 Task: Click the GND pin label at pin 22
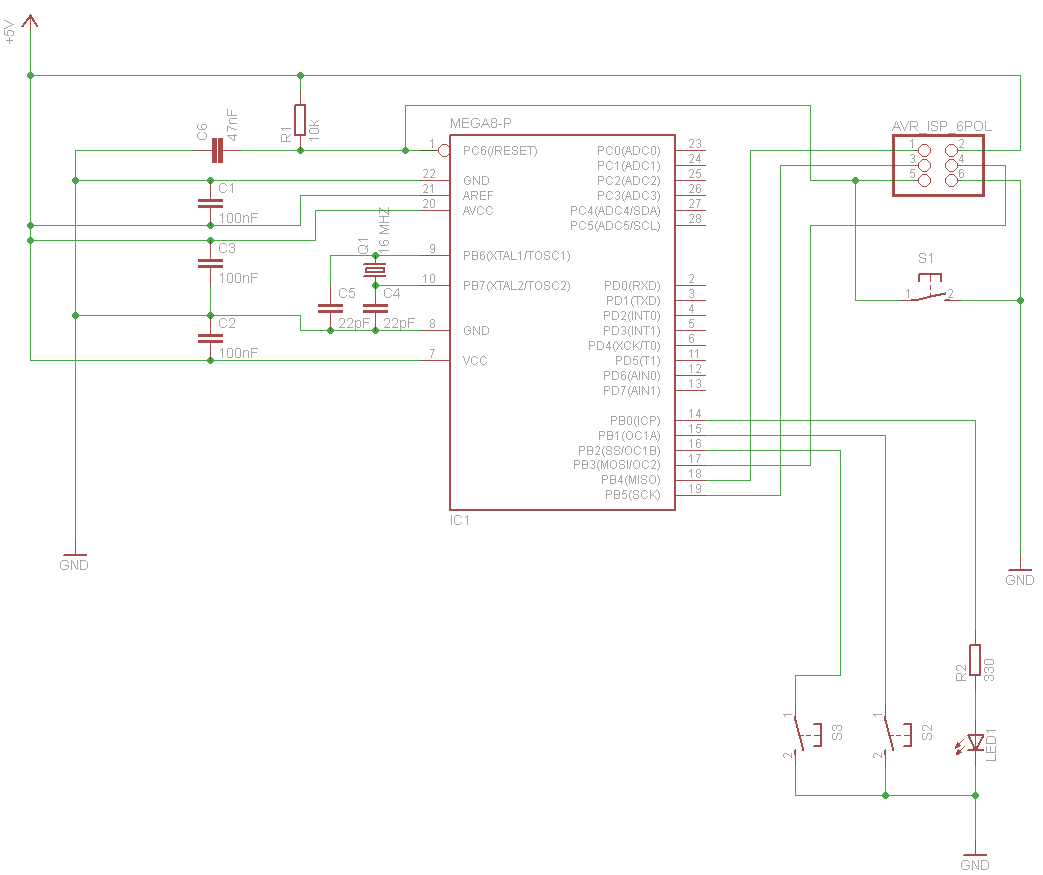(476, 180)
